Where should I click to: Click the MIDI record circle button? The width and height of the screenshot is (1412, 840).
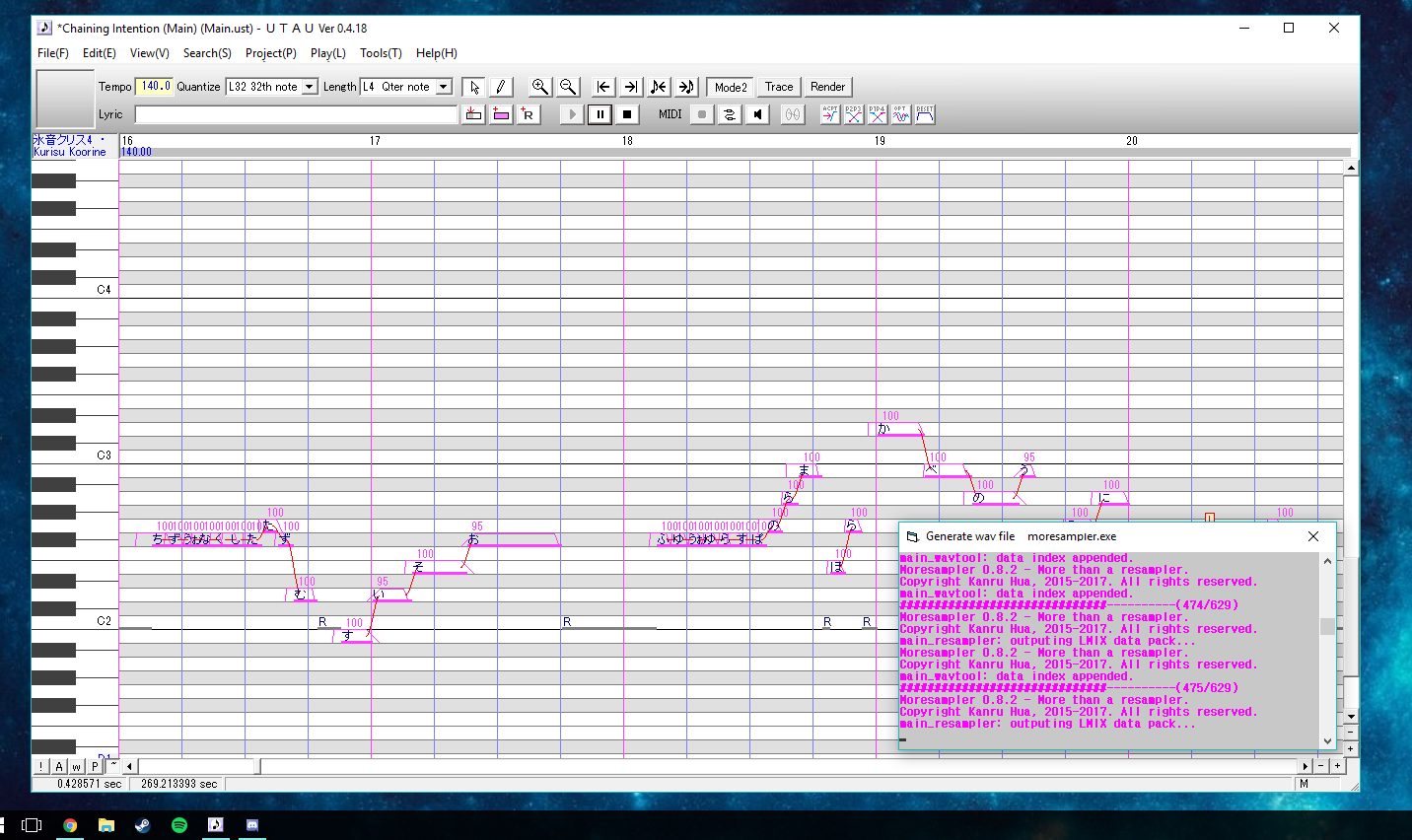tap(702, 114)
